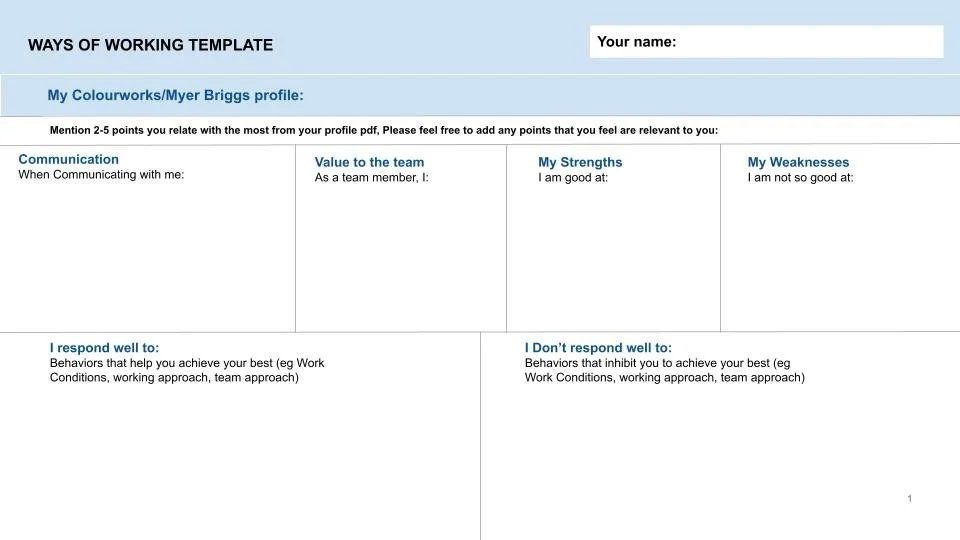
Task: Click 'I am good at:' text
Action: [573, 178]
